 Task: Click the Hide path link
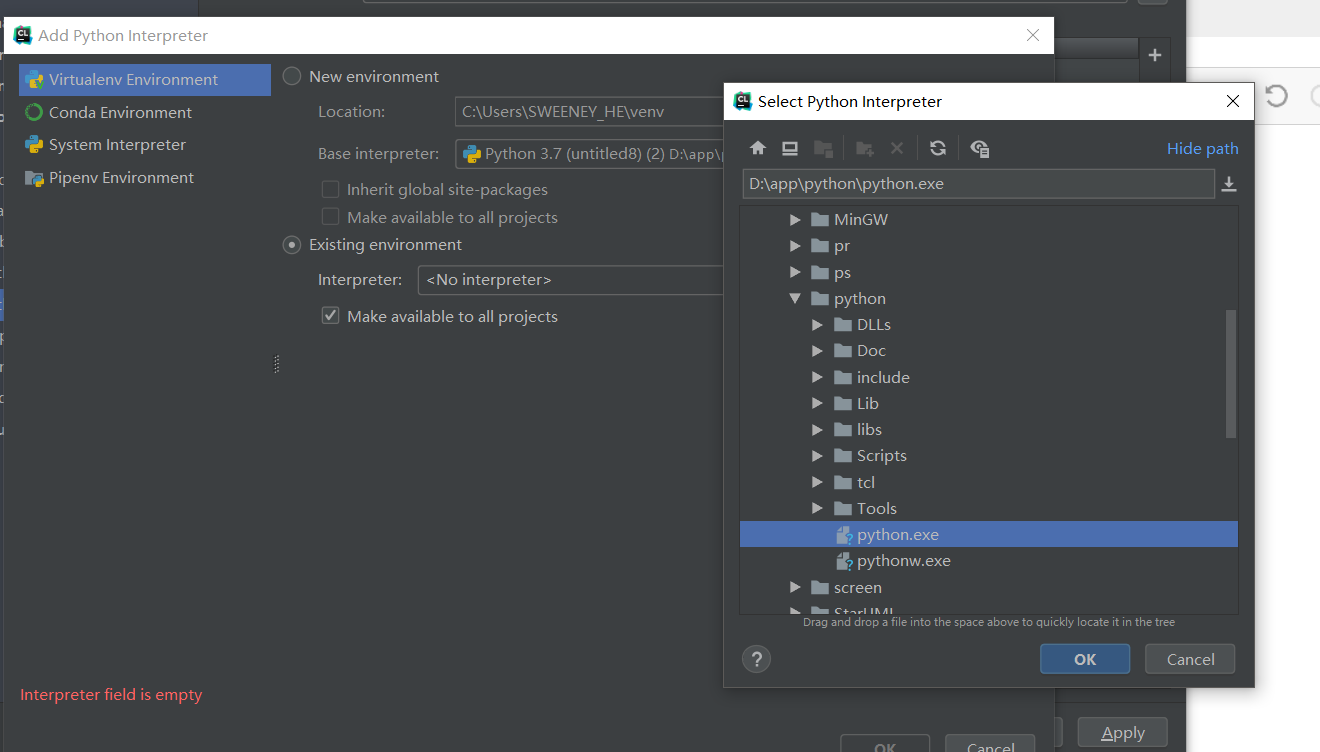[x=1202, y=149]
